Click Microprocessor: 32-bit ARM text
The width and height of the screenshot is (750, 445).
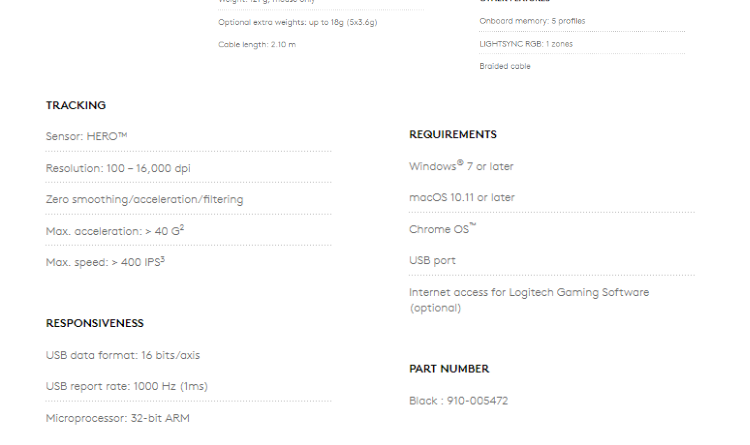(118, 418)
